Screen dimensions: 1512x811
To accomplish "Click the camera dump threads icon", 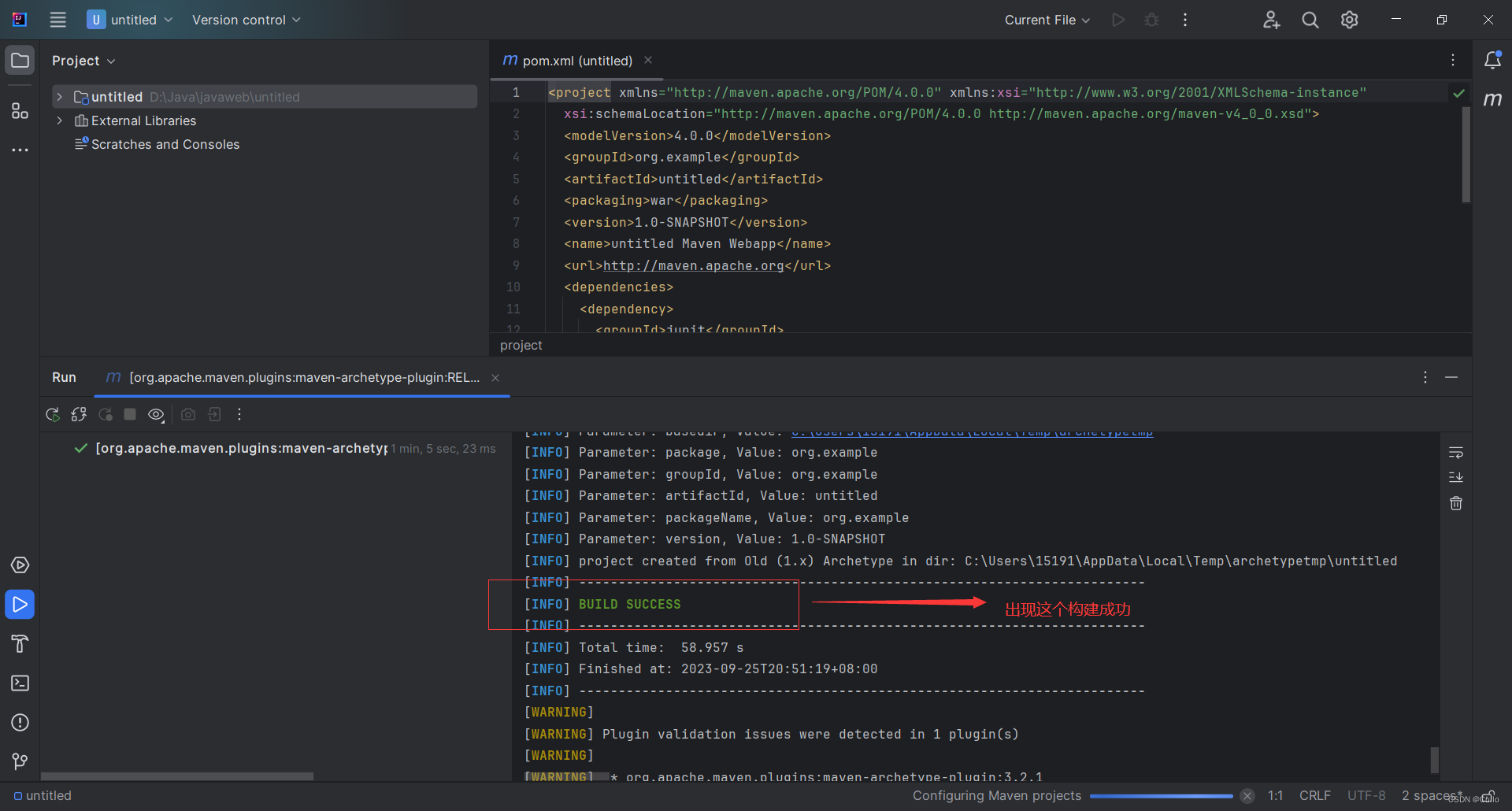I will click(188, 414).
